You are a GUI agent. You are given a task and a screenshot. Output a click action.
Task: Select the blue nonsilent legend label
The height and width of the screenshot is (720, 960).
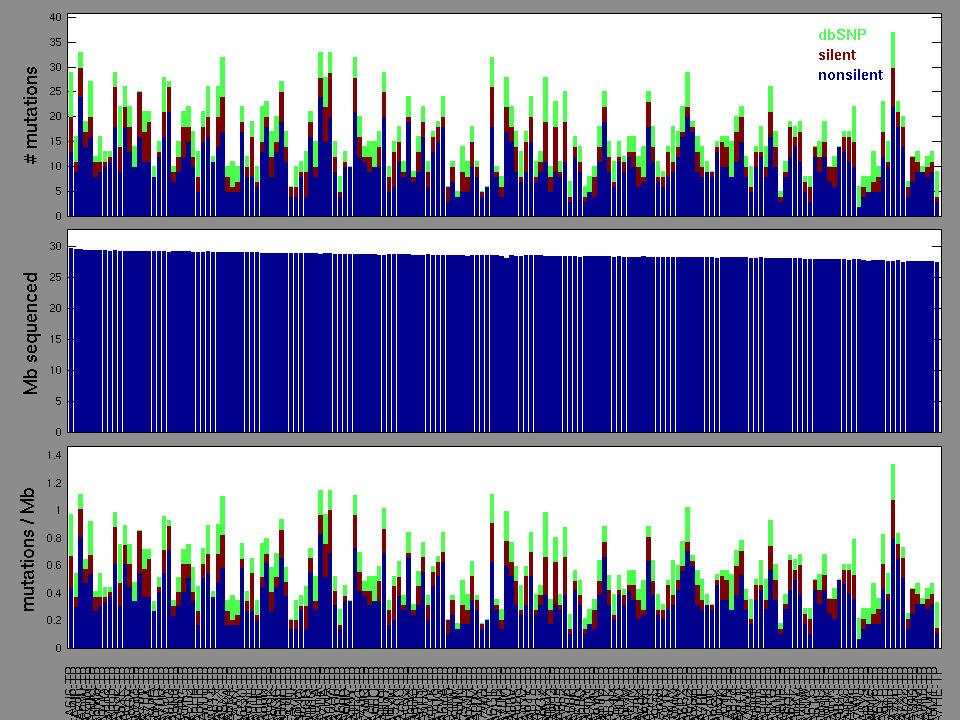pos(850,75)
